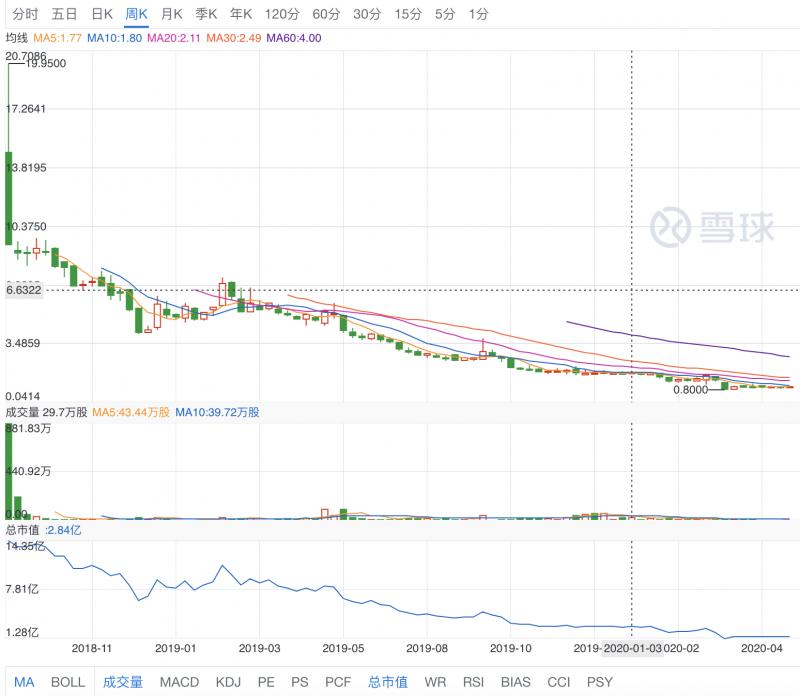Click the 3.4859 price axis label
This screenshot has width=800, height=696.
(x=22, y=343)
